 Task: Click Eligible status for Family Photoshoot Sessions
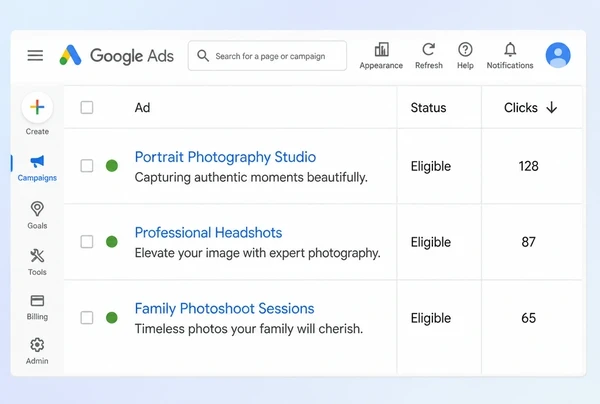431,318
